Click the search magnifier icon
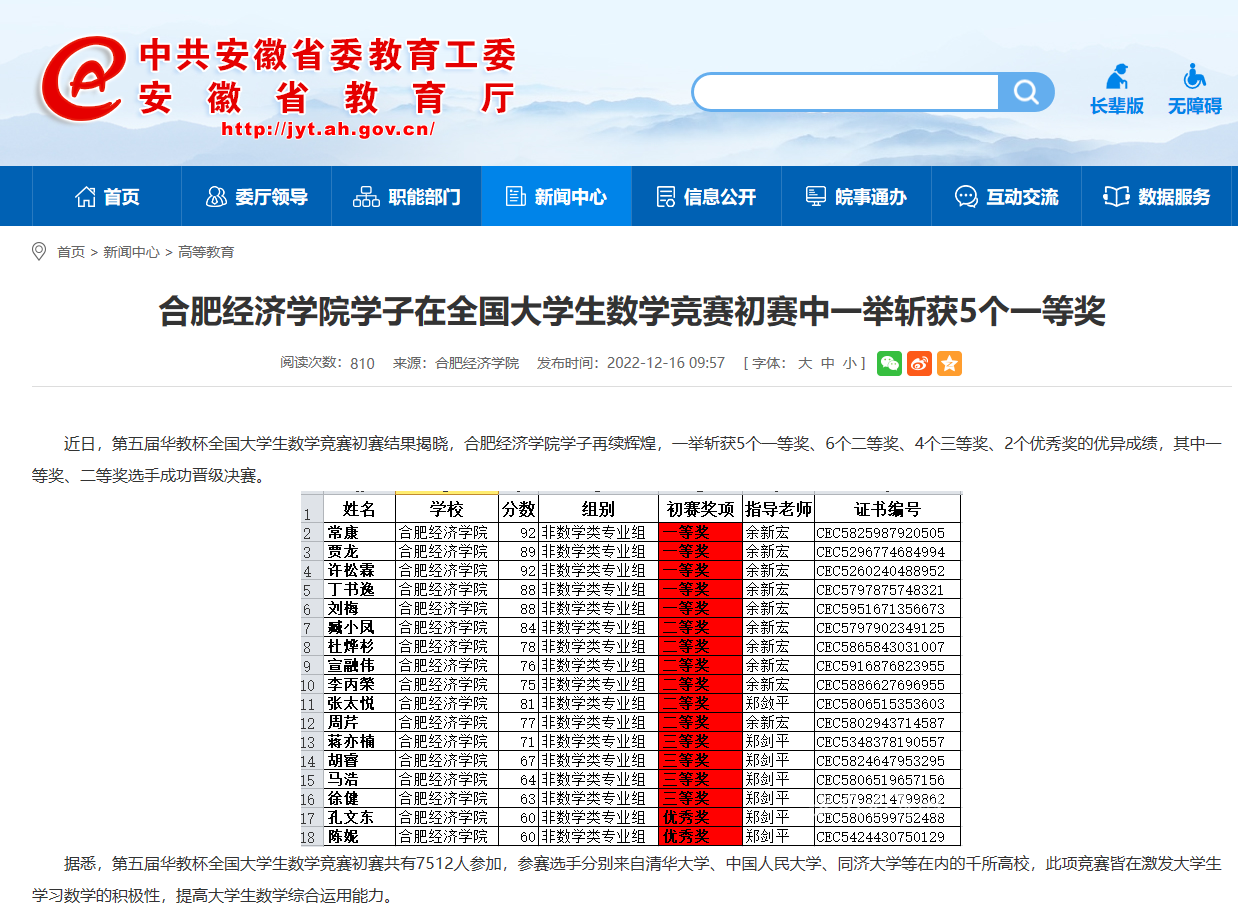 (1026, 91)
